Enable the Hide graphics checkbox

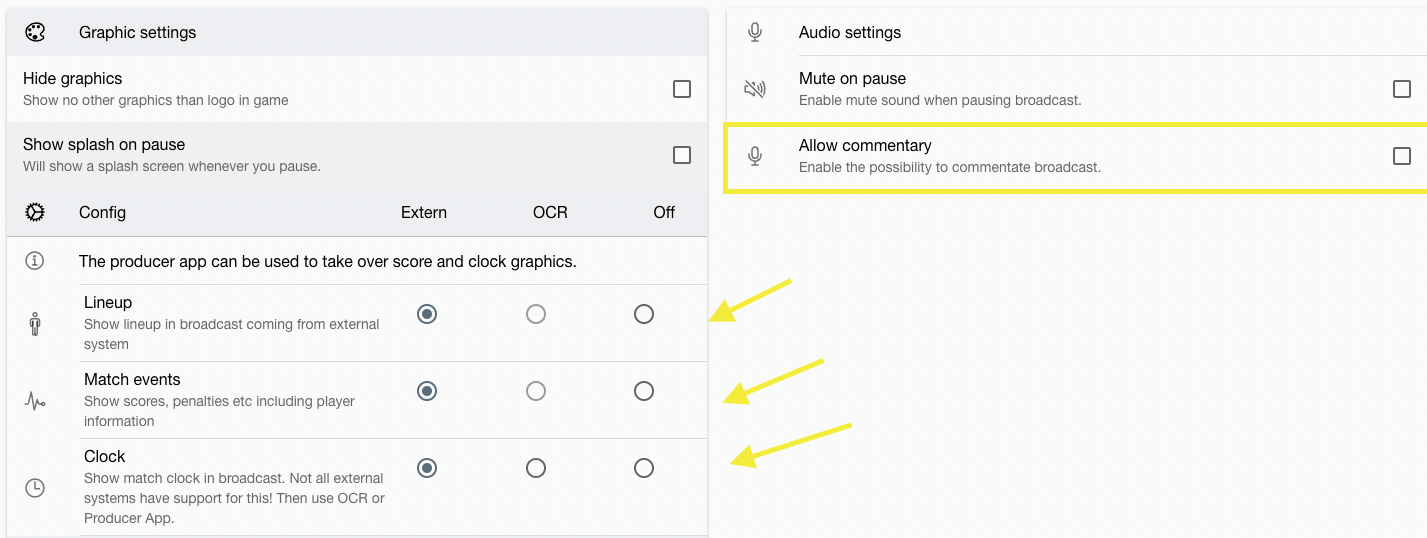pyautogui.click(x=682, y=89)
